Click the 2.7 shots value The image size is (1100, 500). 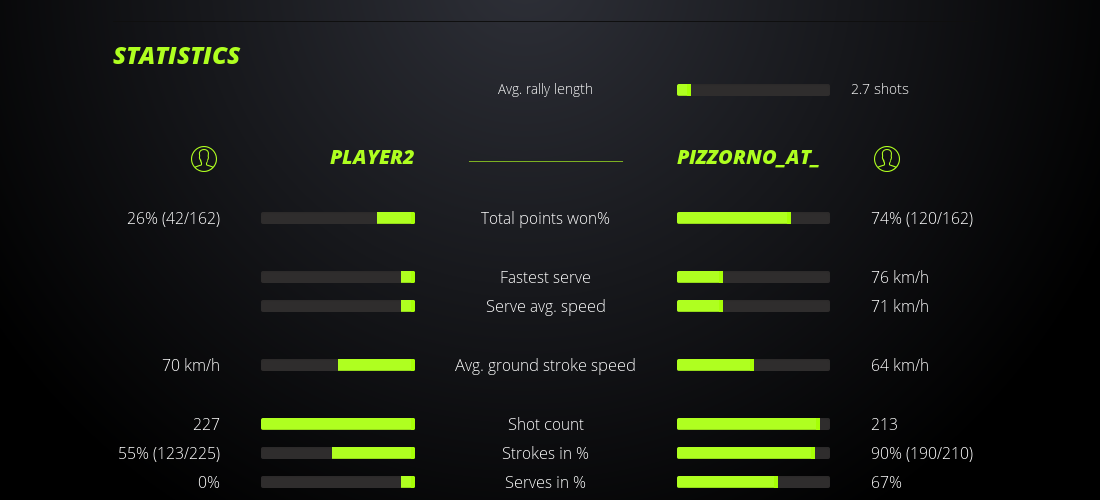click(880, 89)
